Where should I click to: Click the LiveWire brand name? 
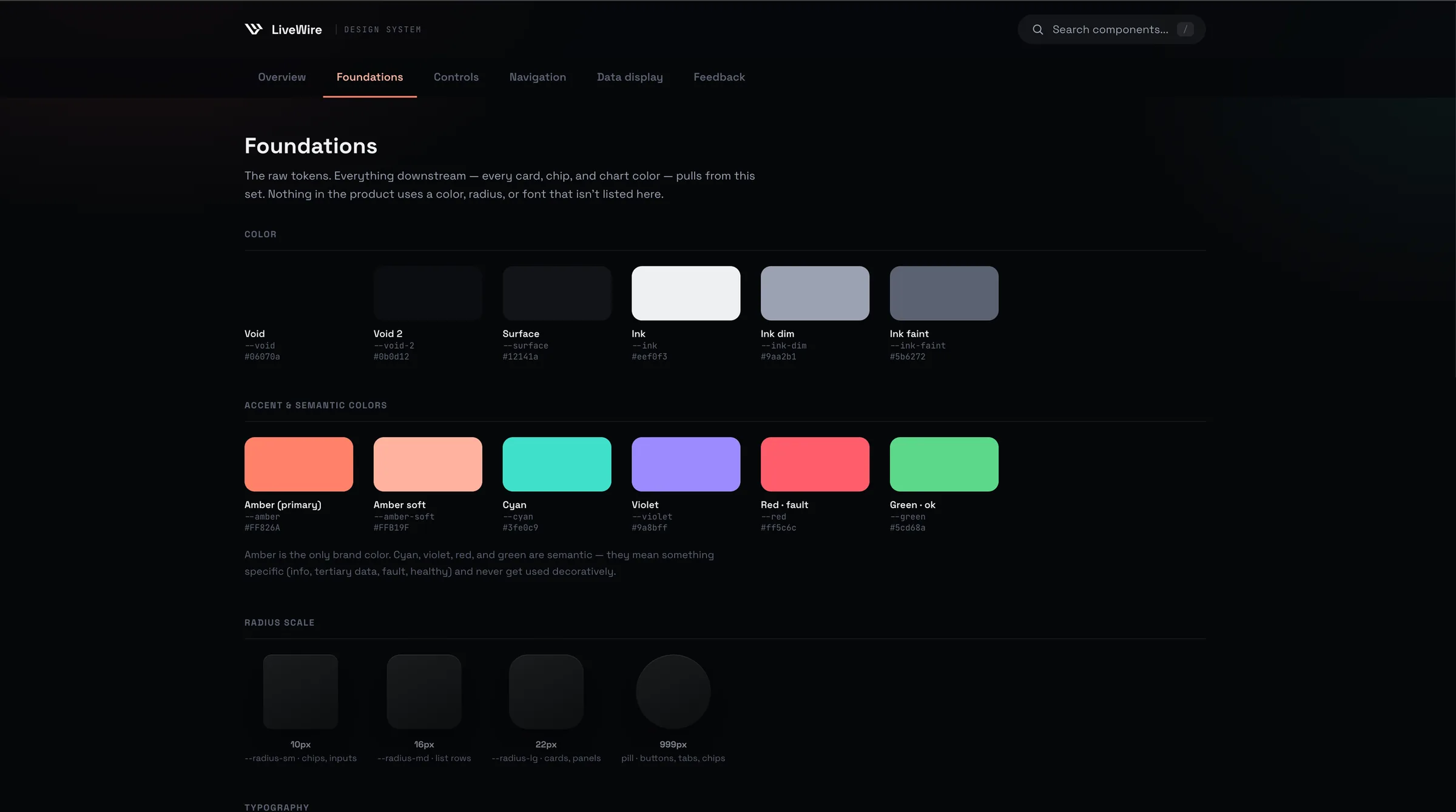tap(297, 30)
